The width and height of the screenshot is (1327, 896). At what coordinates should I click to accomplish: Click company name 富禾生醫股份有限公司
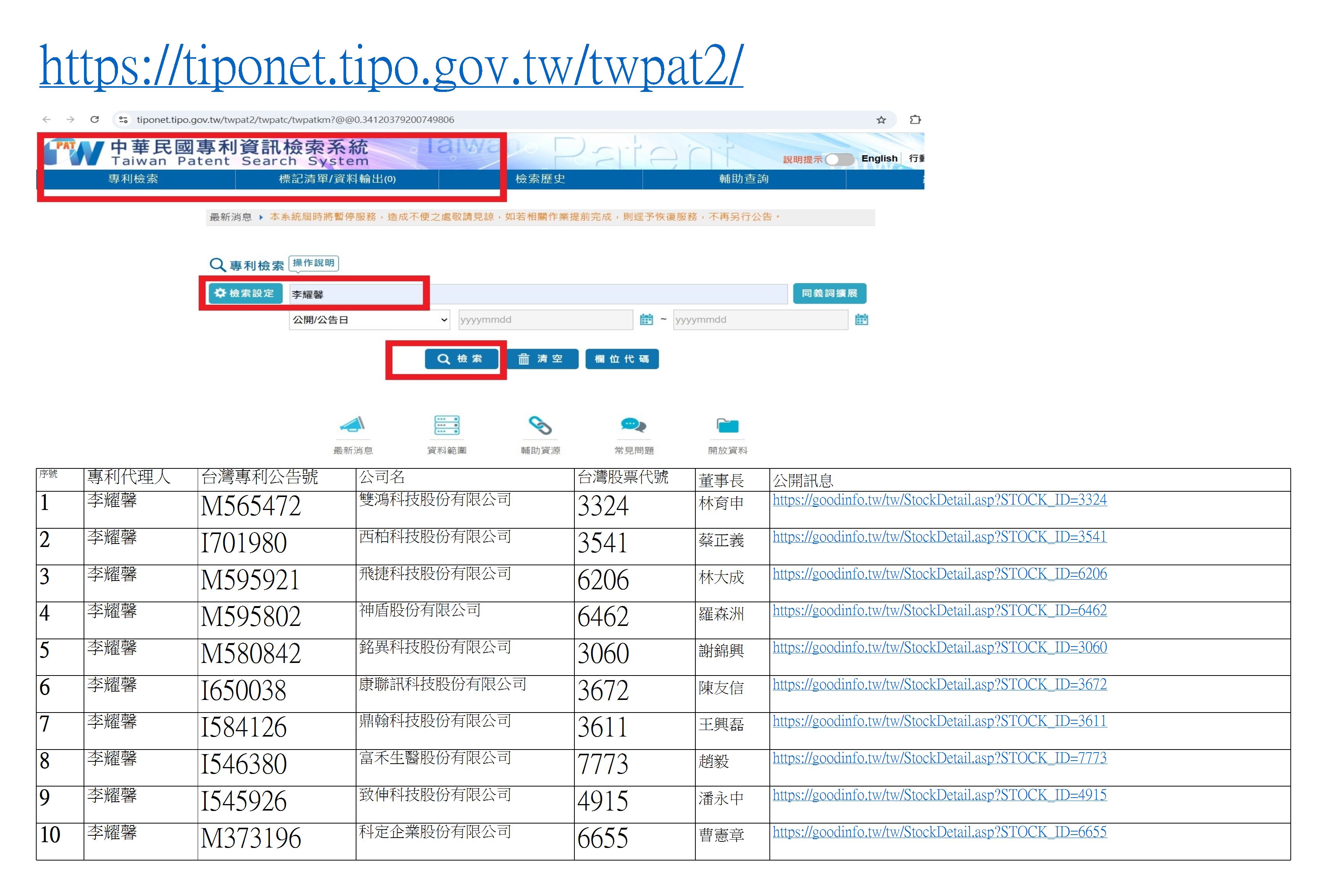(x=435, y=758)
